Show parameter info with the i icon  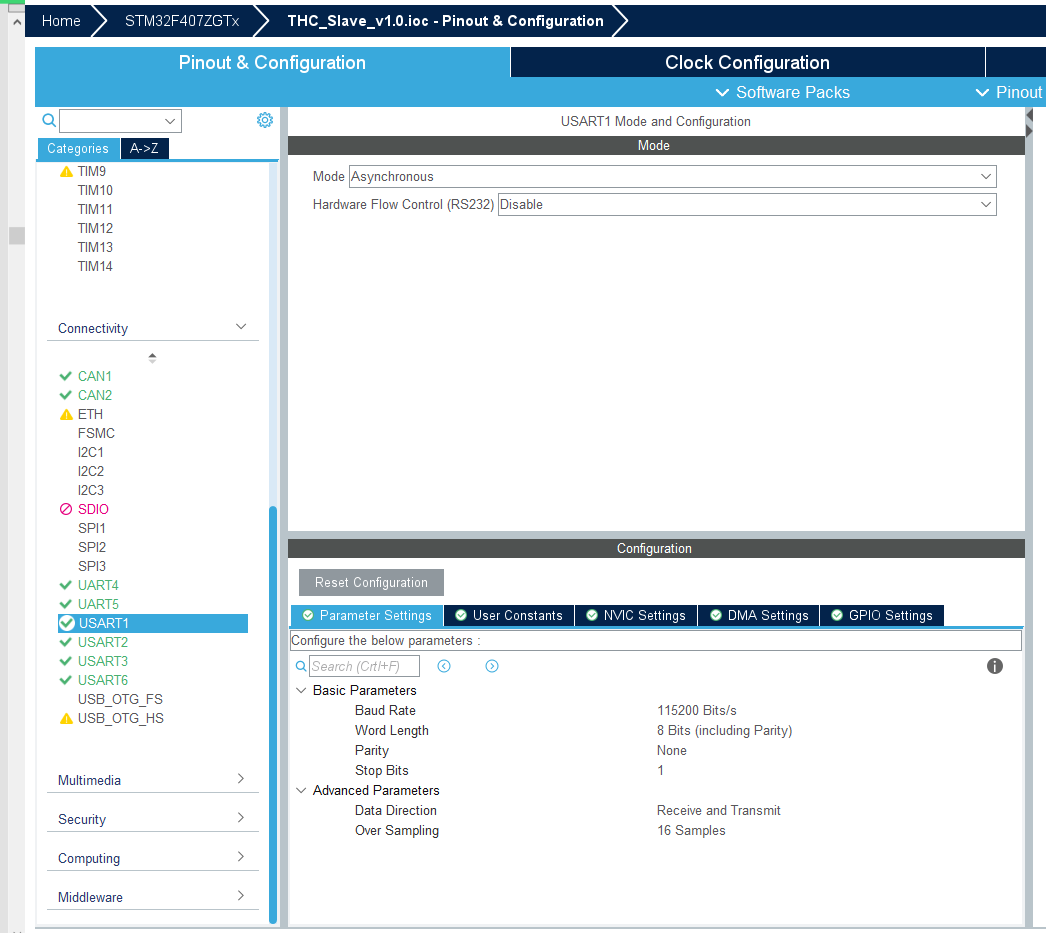pyautogui.click(x=994, y=666)
